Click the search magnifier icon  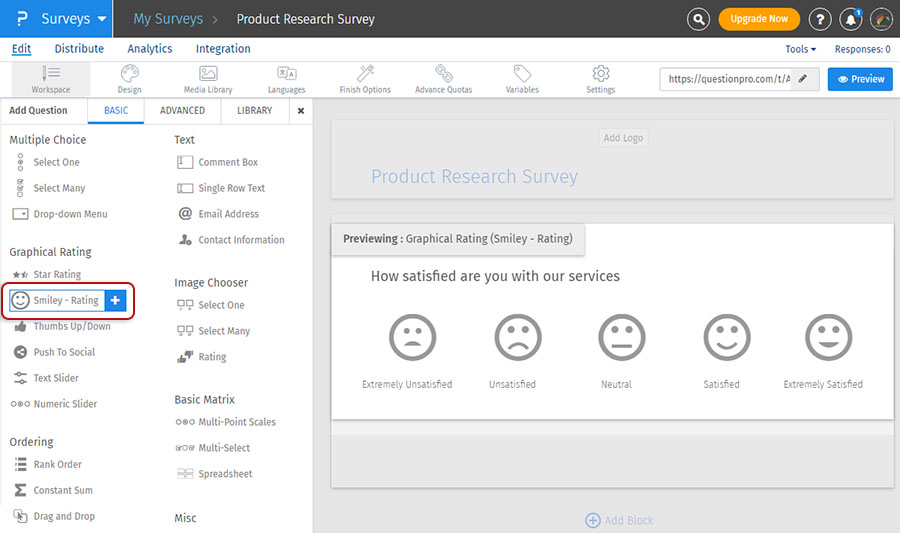point(699,19)
